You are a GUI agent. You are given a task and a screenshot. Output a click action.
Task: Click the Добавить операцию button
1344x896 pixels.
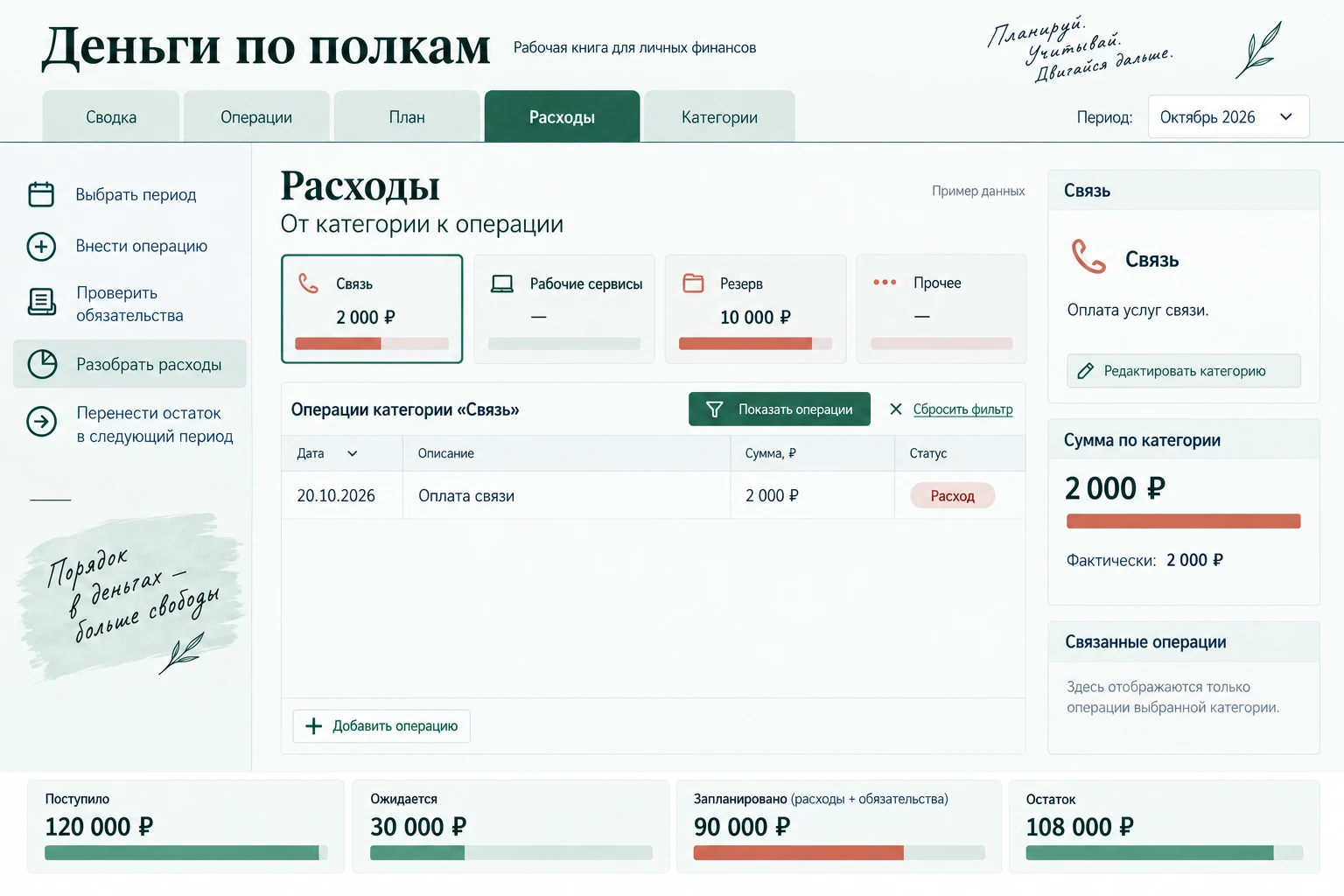381,726
